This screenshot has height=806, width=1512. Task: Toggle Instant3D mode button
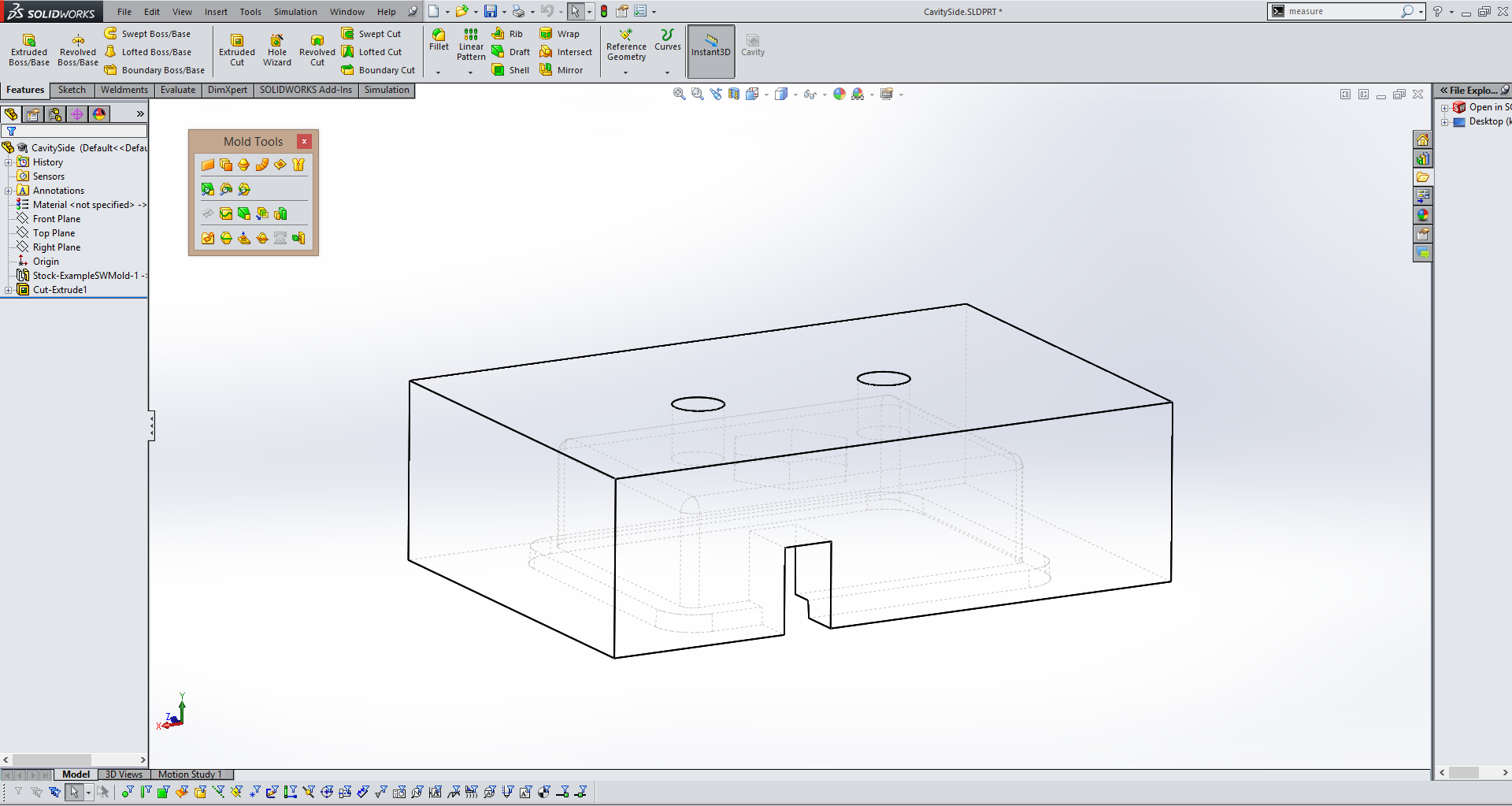click(x=711, y=50)
